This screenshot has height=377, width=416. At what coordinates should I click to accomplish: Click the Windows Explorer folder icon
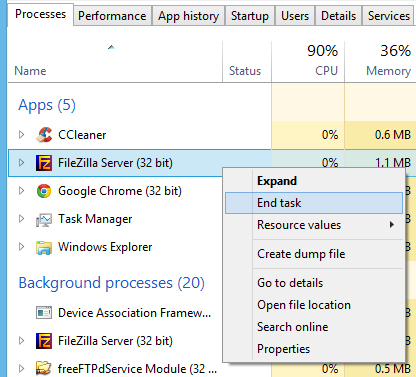click(x=44, y=247)
